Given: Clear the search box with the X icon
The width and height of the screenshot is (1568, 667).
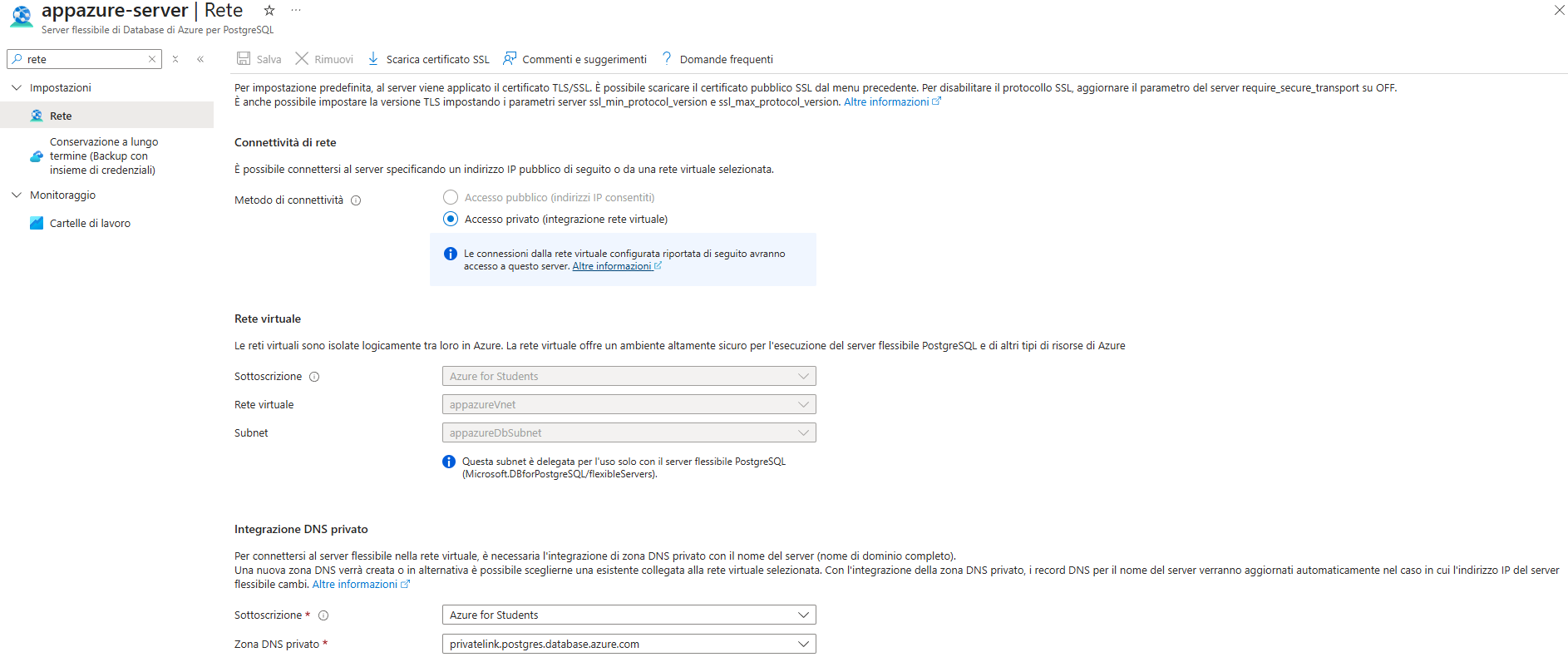Looking at the screenshot, I should (x=152, y=59).
